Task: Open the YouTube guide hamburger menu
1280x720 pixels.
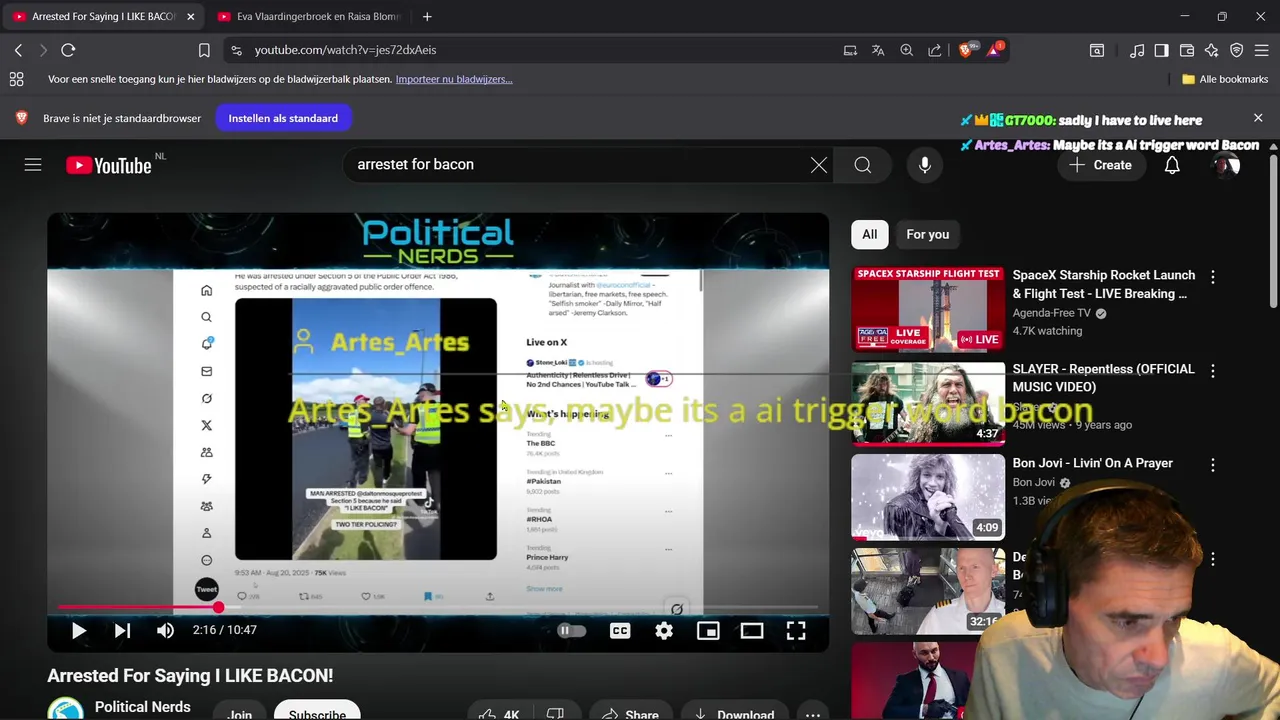Action: [x=33, y=165]
